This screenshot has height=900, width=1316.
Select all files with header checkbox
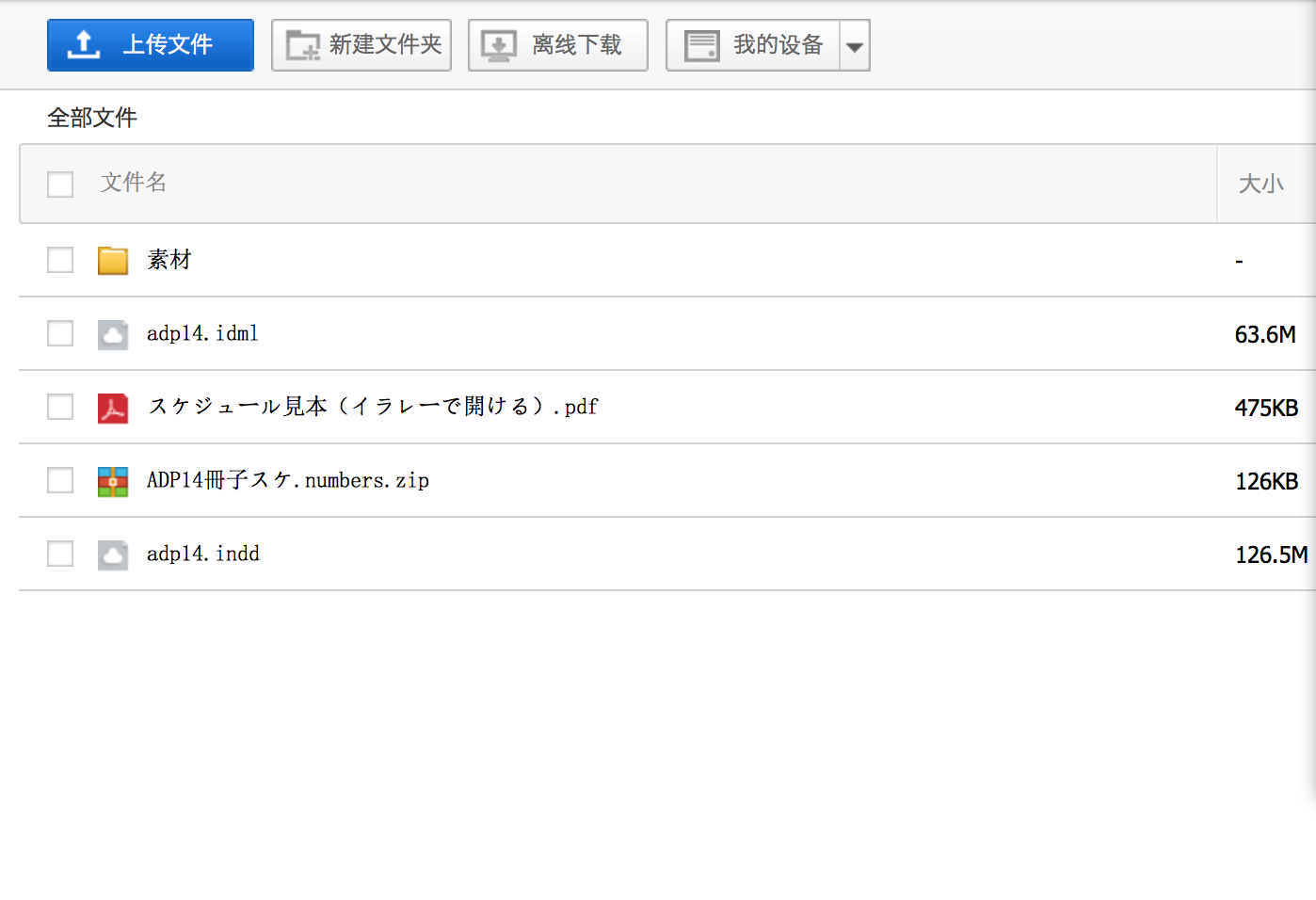click(x=60, y=184)
